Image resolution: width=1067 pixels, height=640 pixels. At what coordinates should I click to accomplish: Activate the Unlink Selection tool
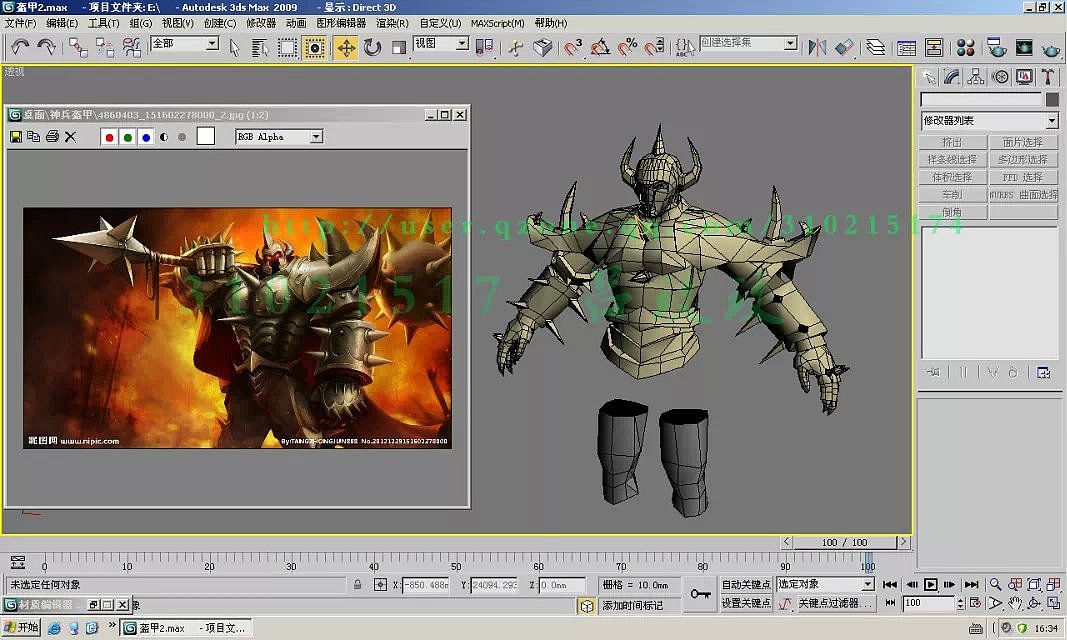pos(105,47)
